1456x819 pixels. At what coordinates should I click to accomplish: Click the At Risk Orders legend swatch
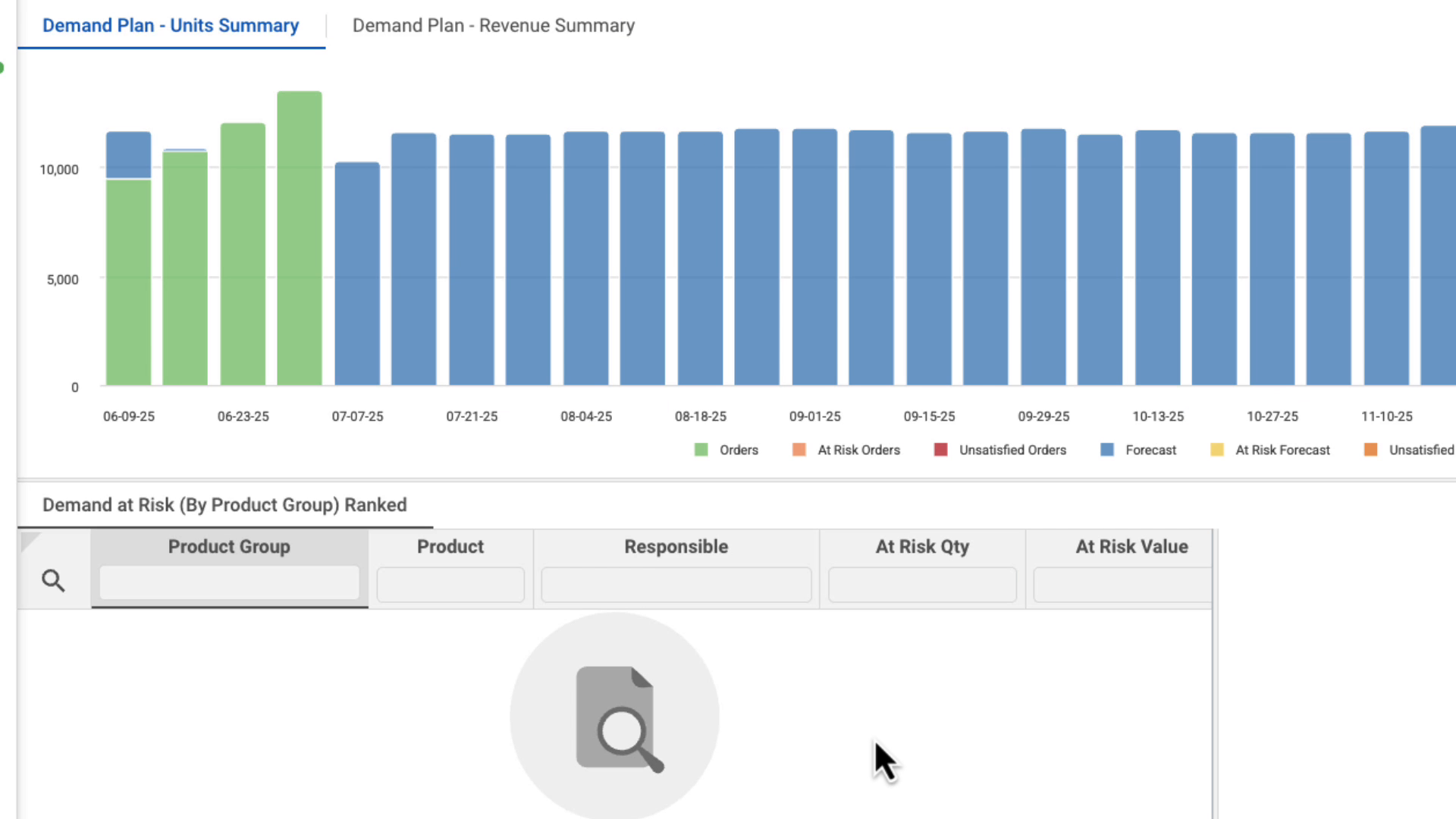pos(798,450)
